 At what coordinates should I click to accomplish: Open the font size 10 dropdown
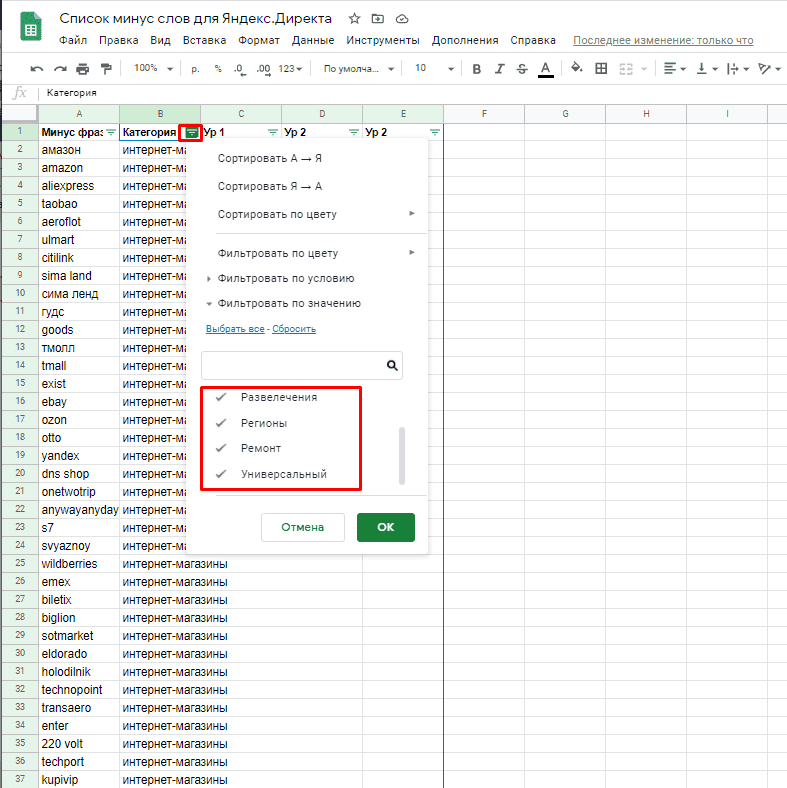pyautogui.click(x=434, y=68)
